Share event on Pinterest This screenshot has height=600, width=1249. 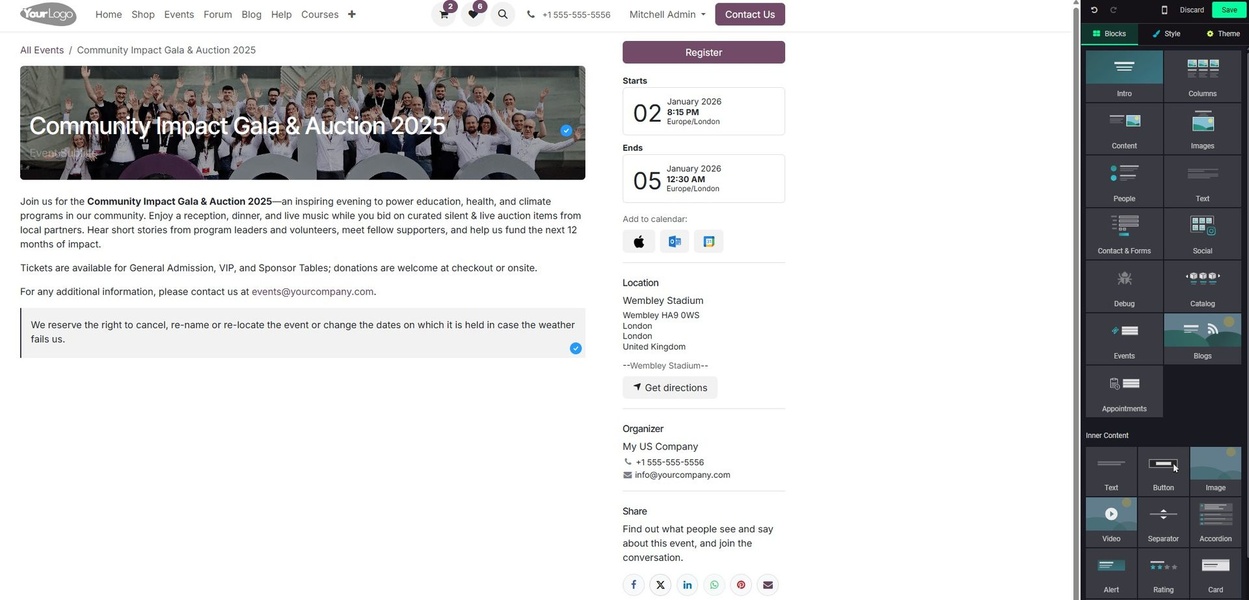point(741,585)
